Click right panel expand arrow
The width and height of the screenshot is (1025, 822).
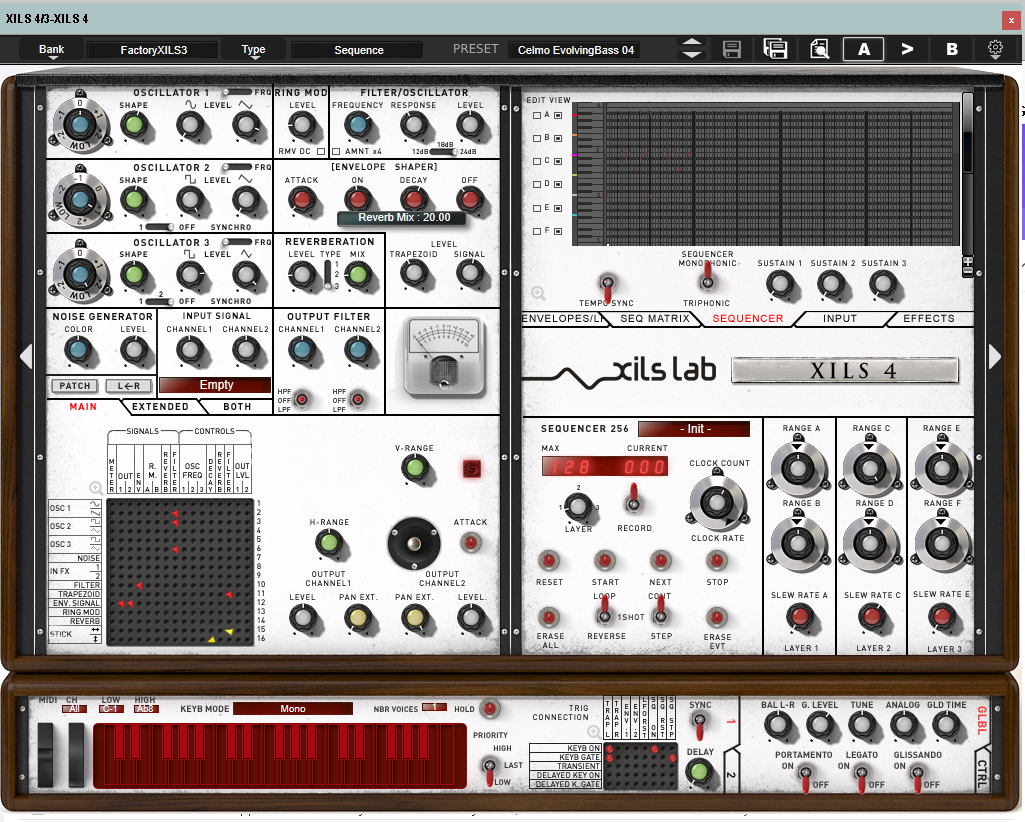pos(994,356)
